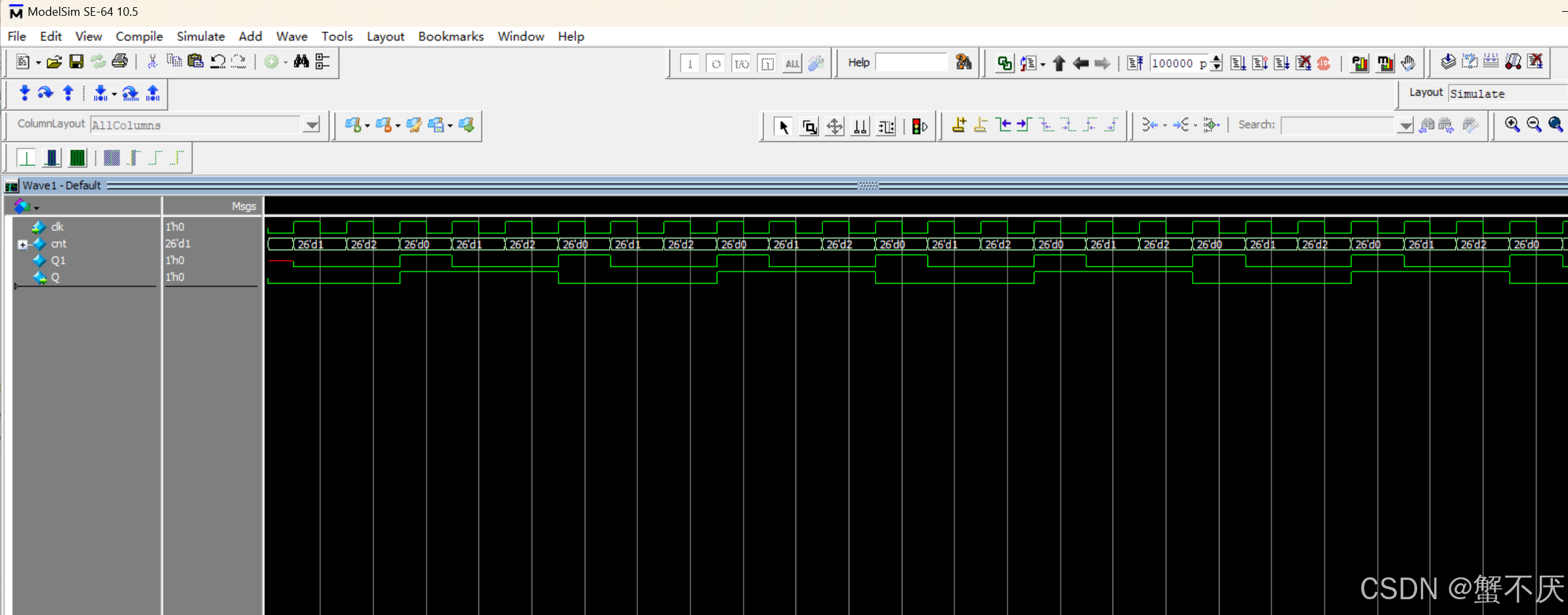Open the Layout menu
Screen dimensions: 1568x615
coord(385,36)
